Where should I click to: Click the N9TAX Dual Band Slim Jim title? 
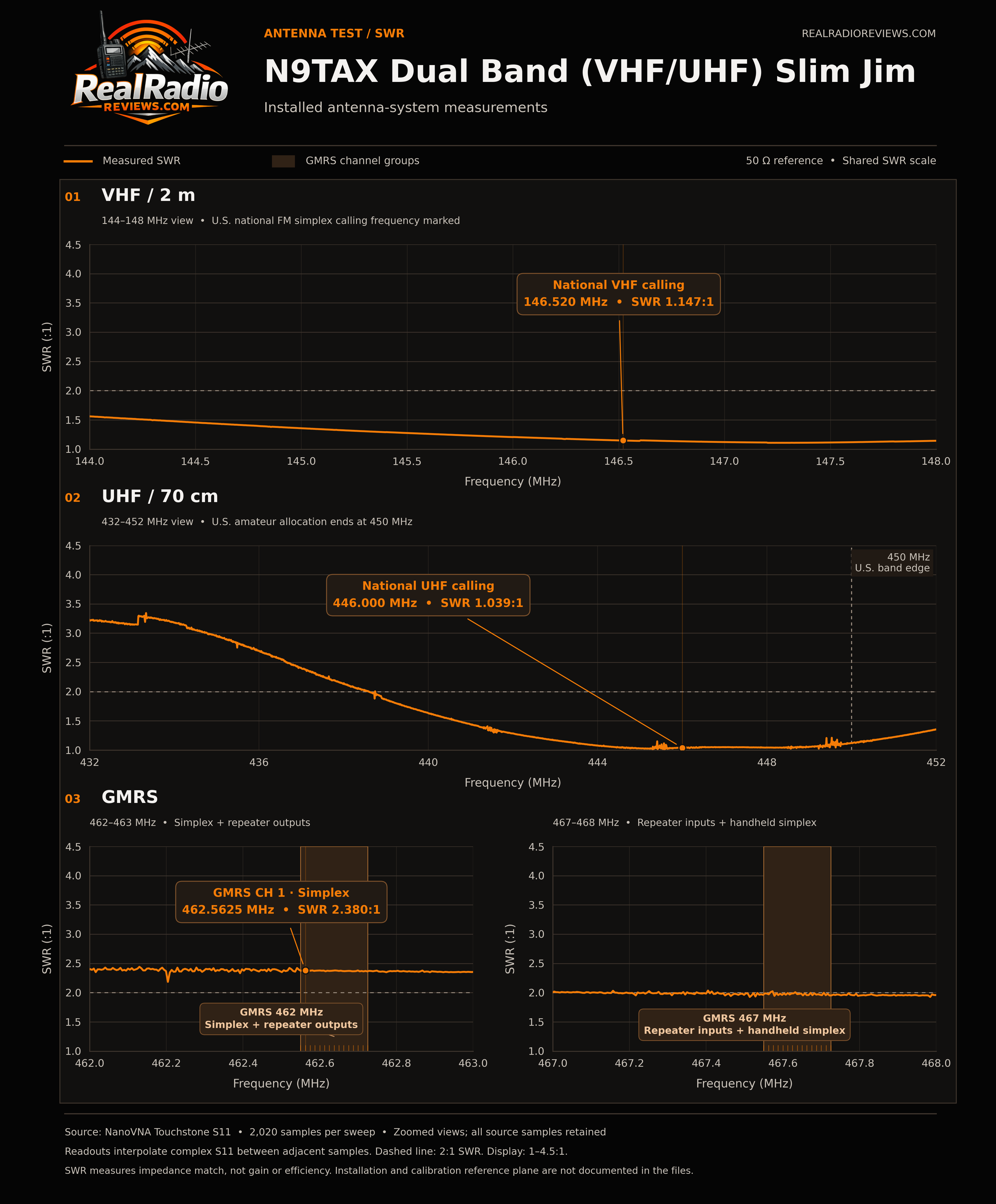(590, 72)
